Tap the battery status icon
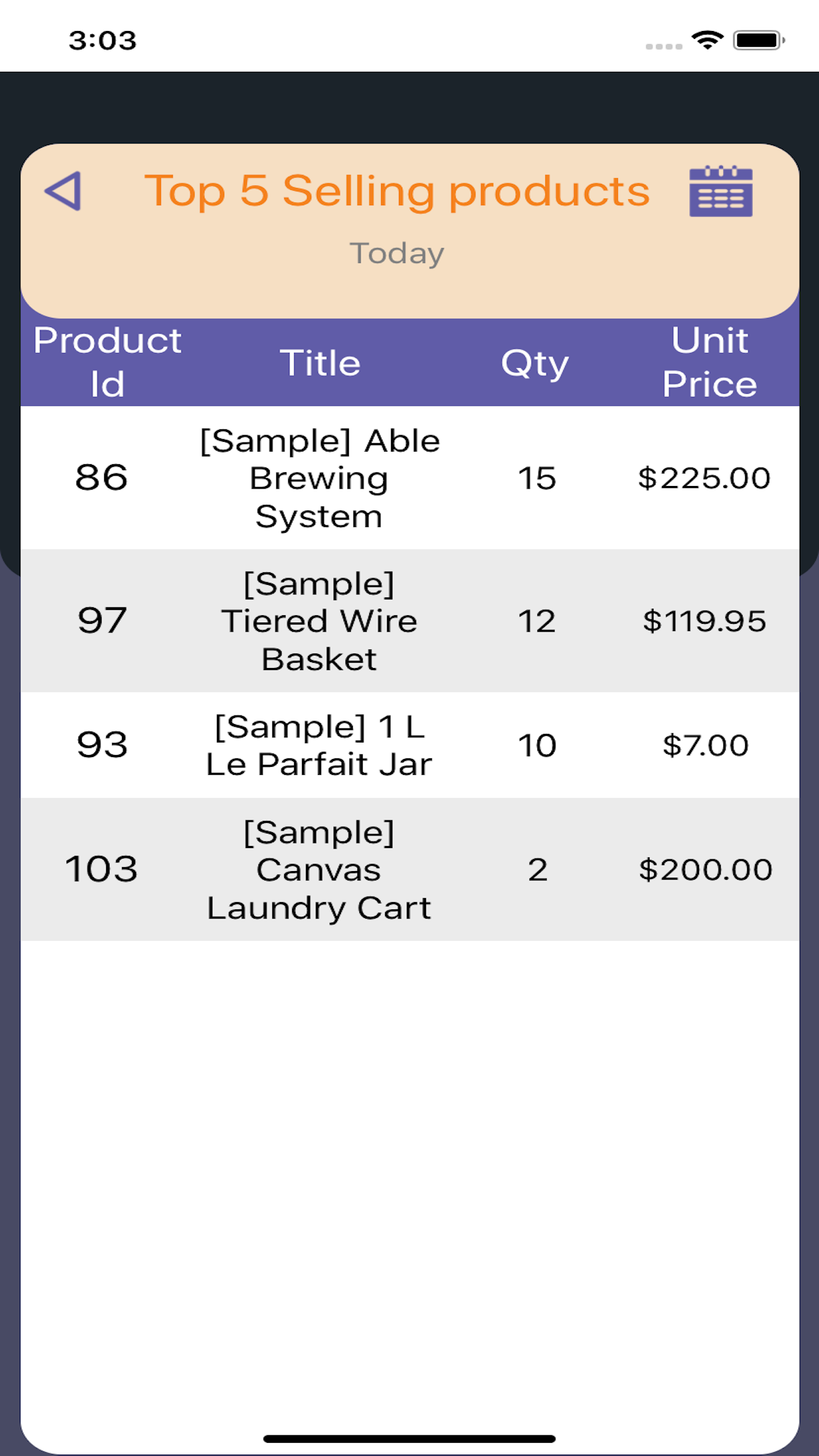The image size is (819, 1456). coord(758,40)
